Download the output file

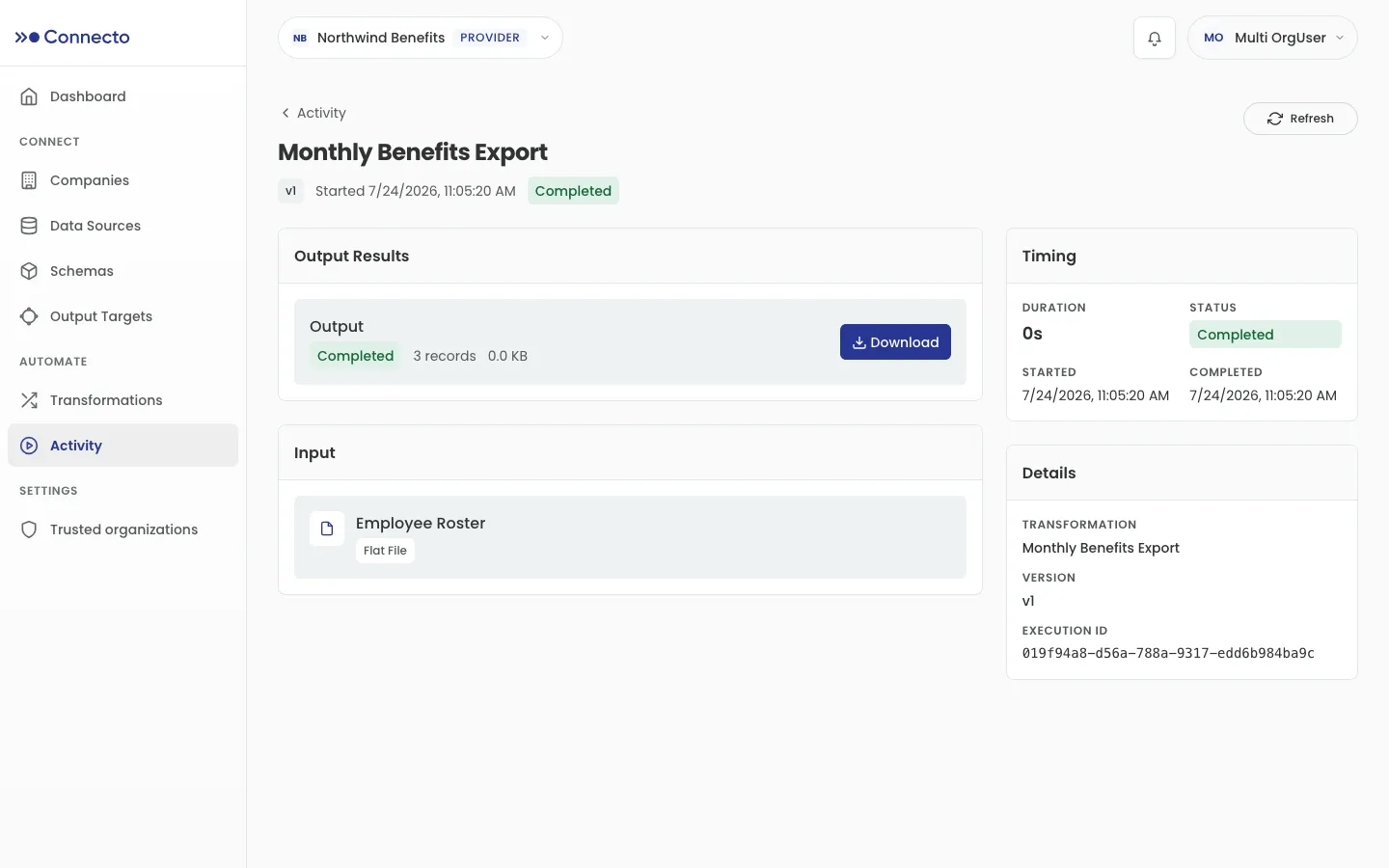pyautogui.click(x=895, y=342)
